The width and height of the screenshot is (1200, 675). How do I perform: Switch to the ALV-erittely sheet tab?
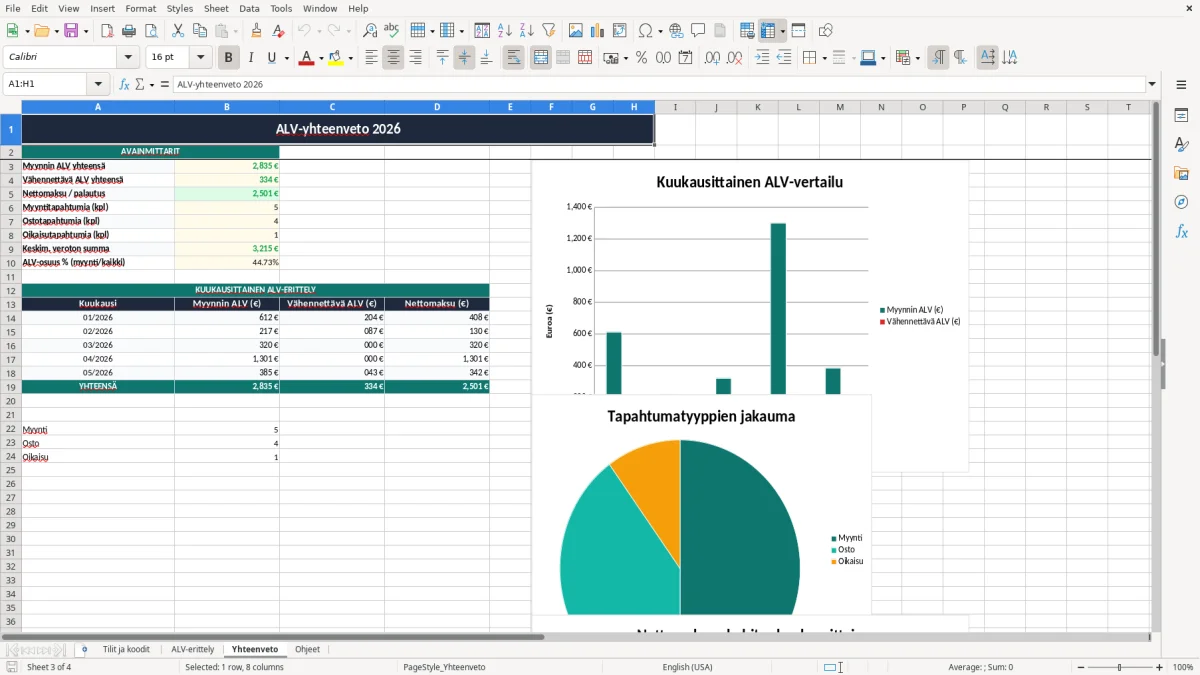[x=192, y=649]
